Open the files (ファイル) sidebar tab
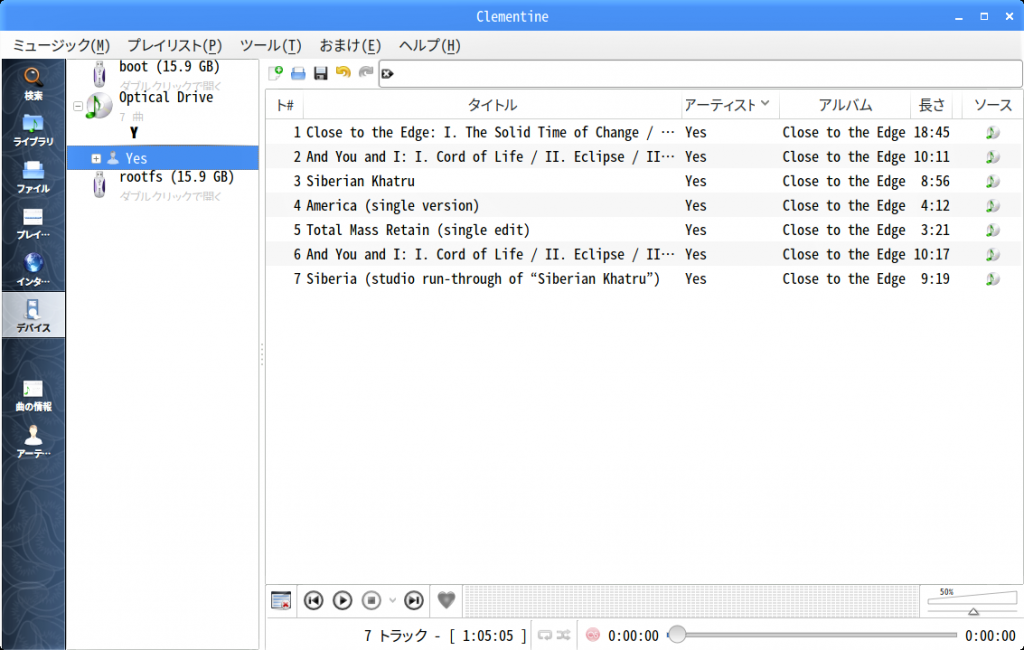Screen dimensions: 1024x650 [33, 177]
